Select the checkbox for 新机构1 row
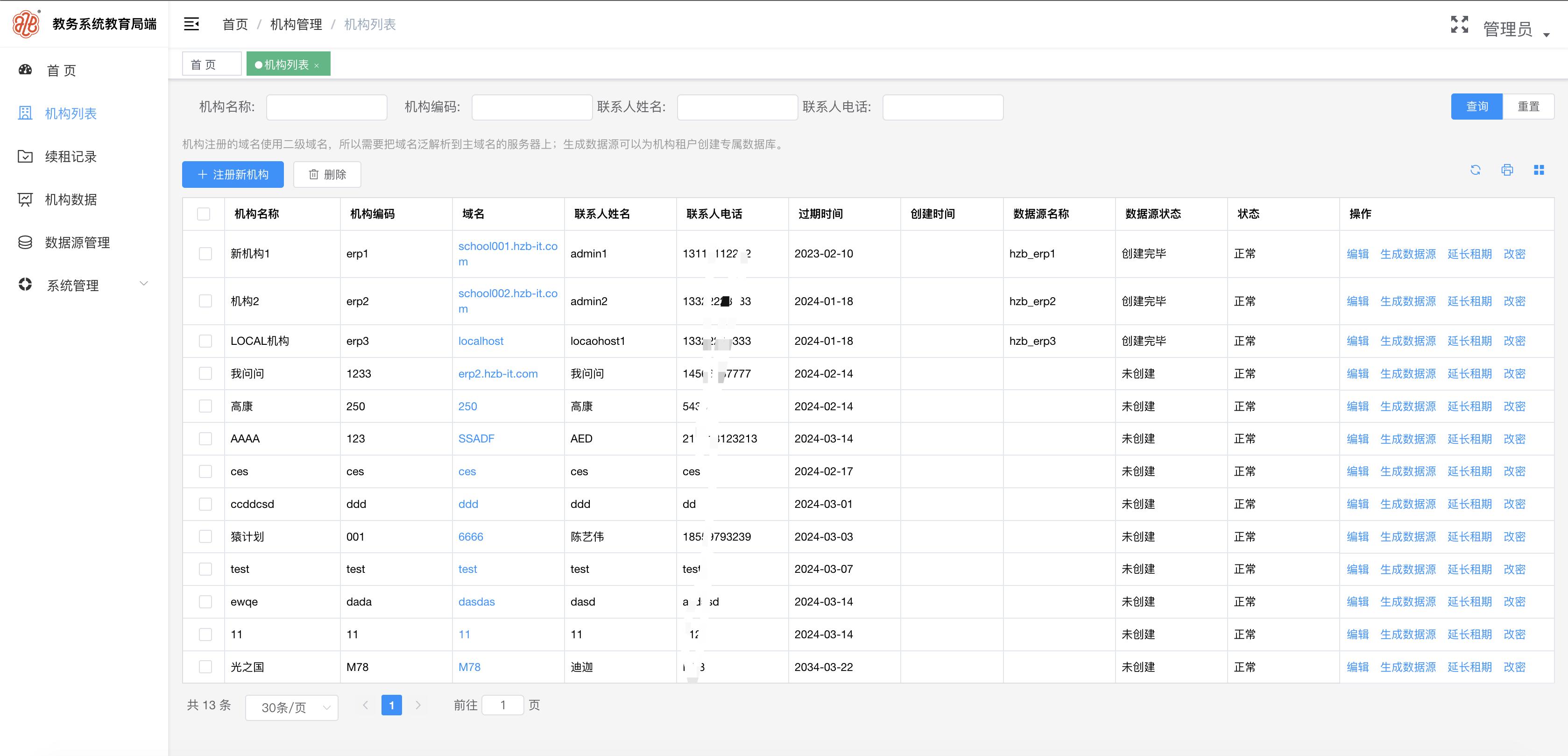The height and width of the screenshot is (756, 1568). (x=205, y=254)
